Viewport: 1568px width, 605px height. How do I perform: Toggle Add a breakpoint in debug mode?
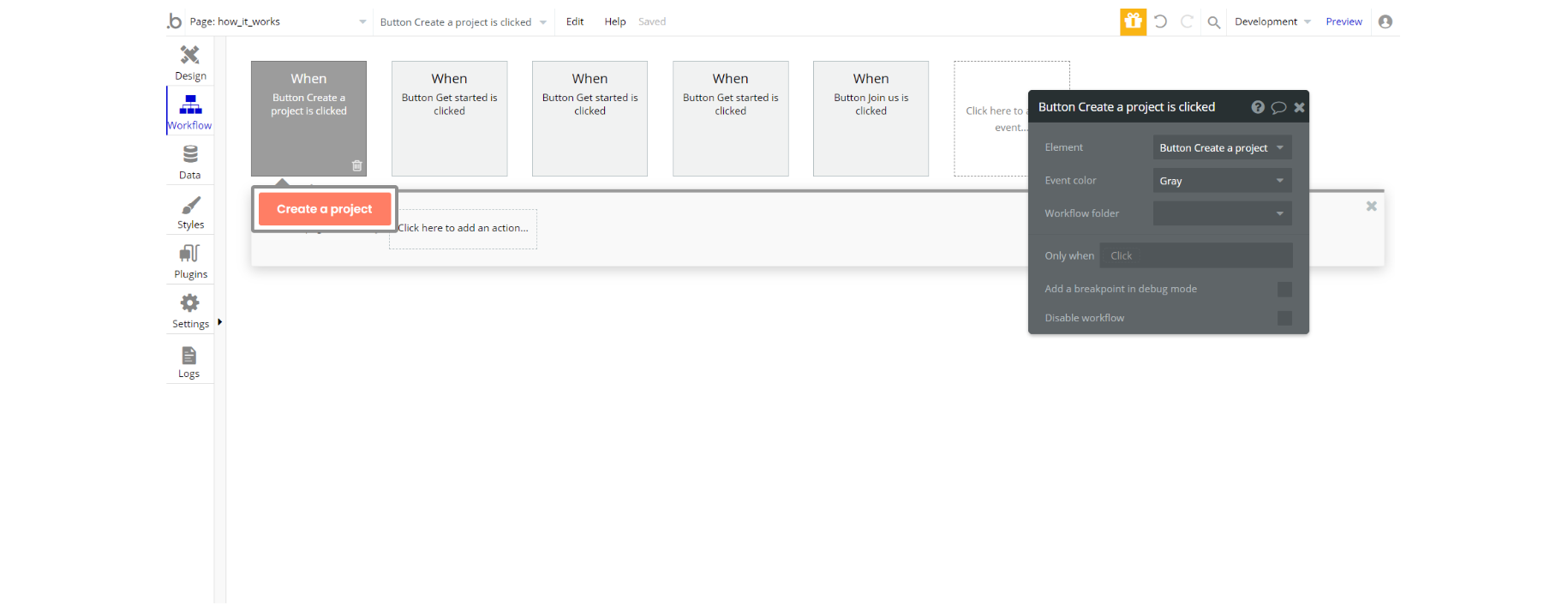click(1284, 290)
